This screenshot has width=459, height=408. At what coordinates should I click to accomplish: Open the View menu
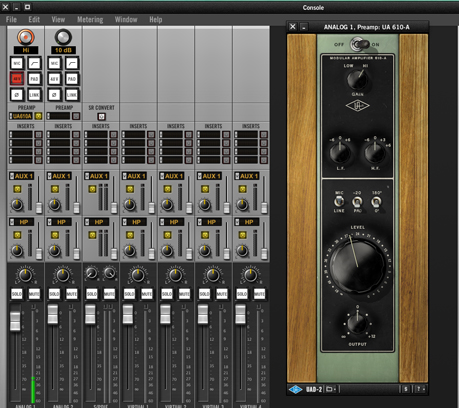[58, 20]
